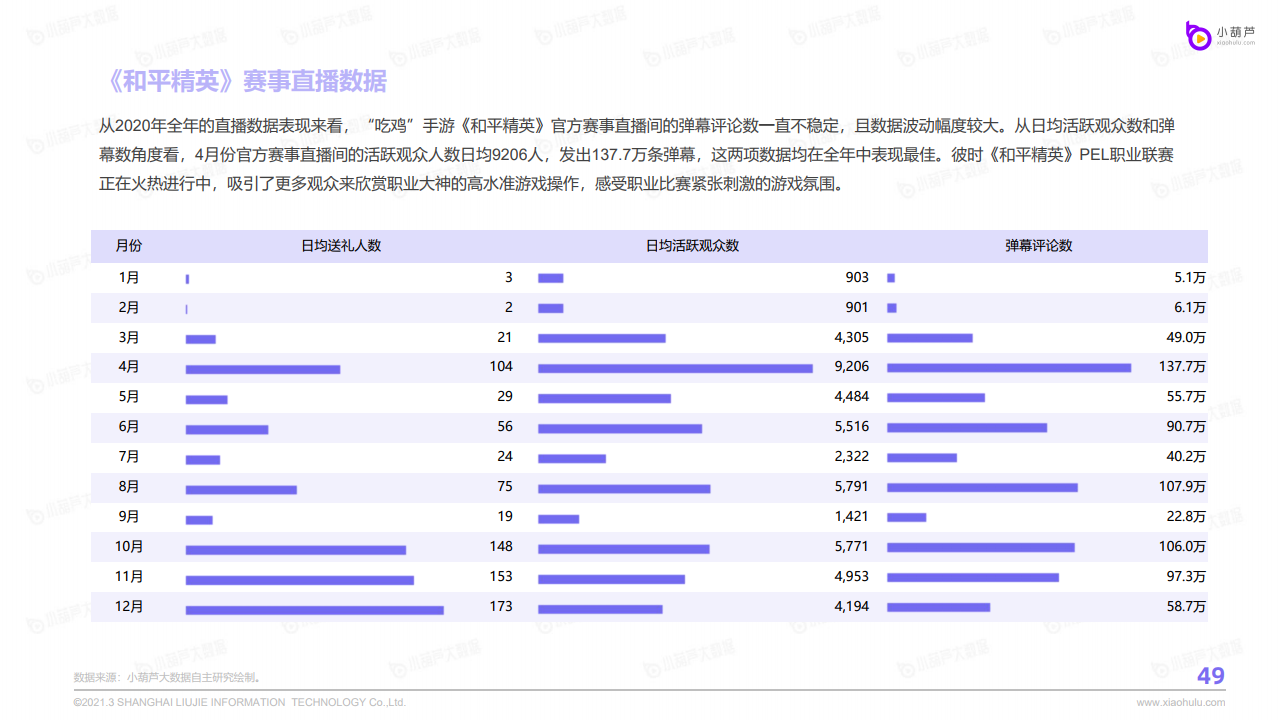Click the slide title 《和平精英》赛事直播数据
The height and width of the screenshot is (720, 1280).
coord(246,81)
